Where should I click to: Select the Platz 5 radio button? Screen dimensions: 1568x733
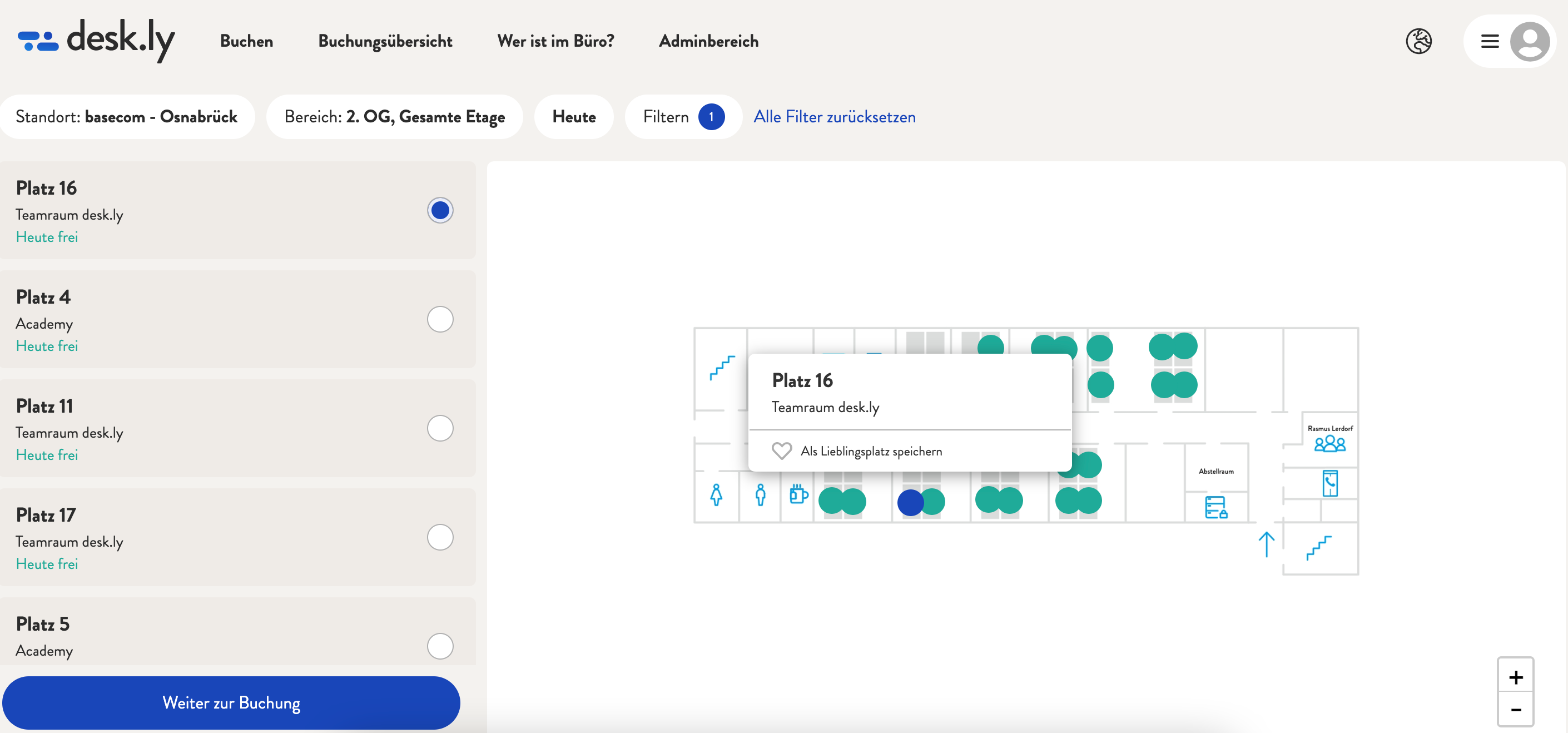[x=439, y=646]
